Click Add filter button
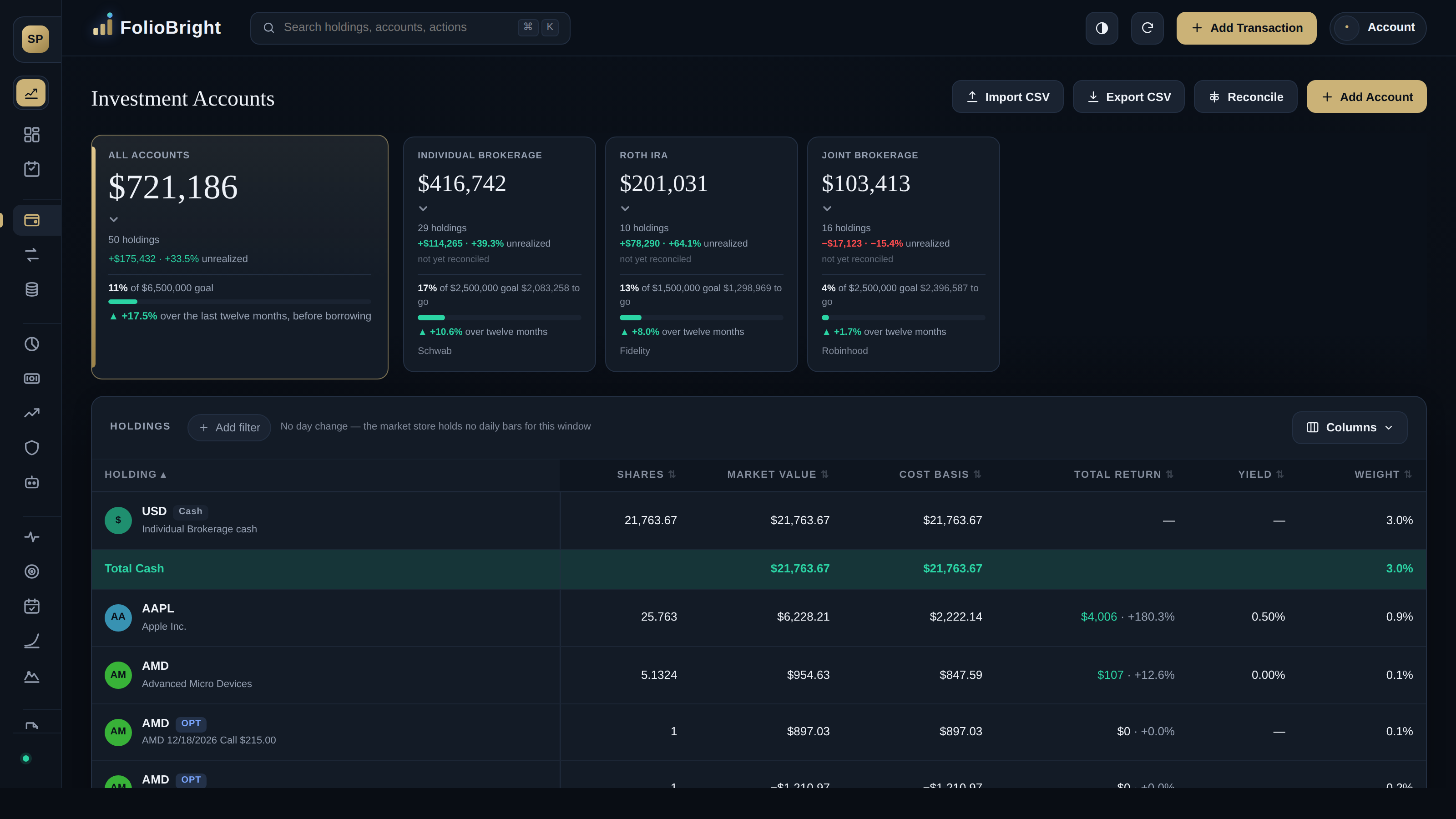This screenshot has width=1456, height=819. [x=229, y=427]
